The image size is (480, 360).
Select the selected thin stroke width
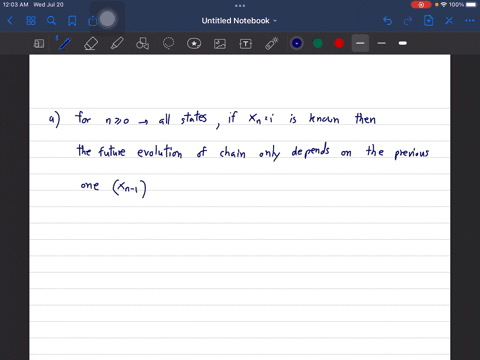(x=360, y=43)
